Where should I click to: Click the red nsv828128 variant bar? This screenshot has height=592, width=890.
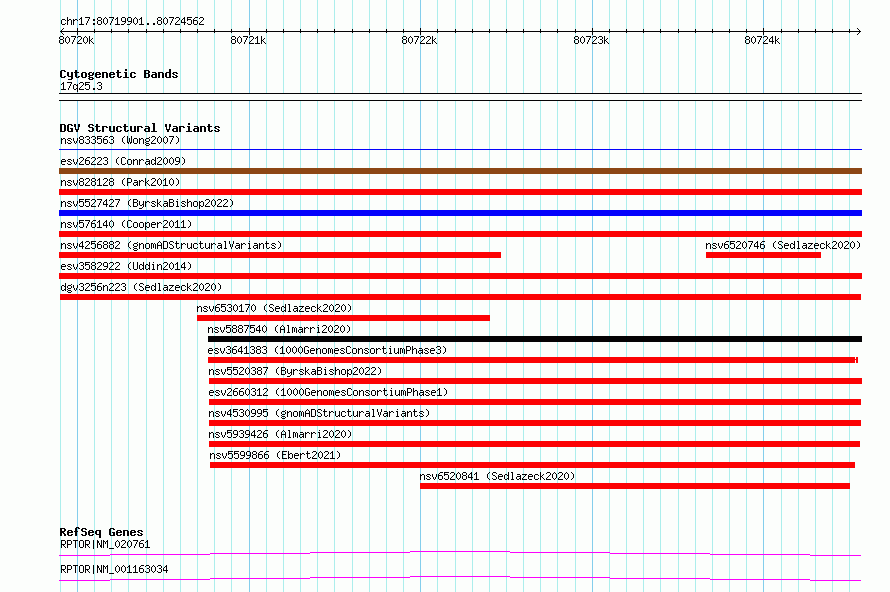460,192
